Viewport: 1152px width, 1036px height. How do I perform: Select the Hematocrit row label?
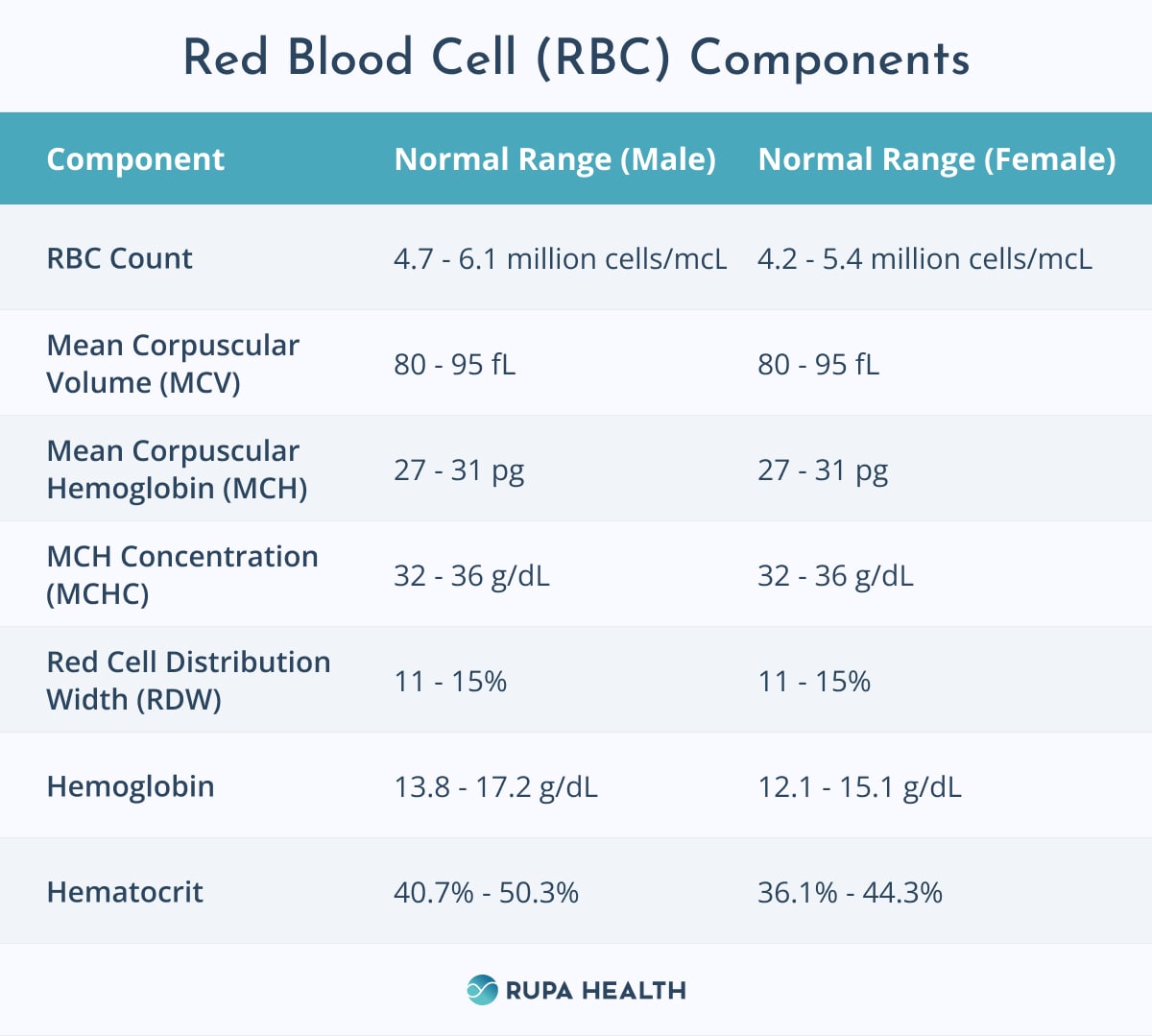click(x=125, y=892)
